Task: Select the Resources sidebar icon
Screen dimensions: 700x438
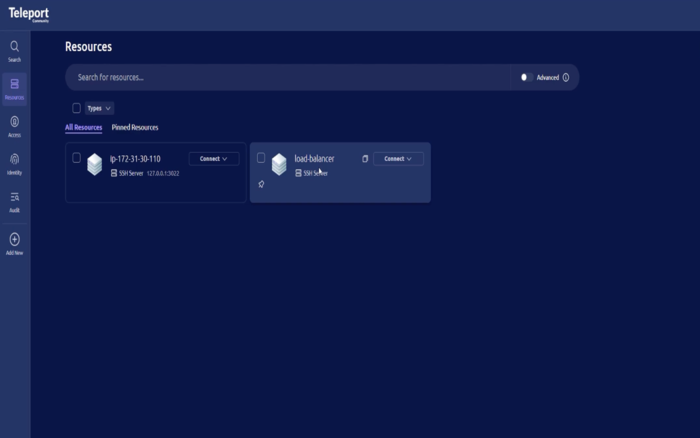Action: pos(14,84)
